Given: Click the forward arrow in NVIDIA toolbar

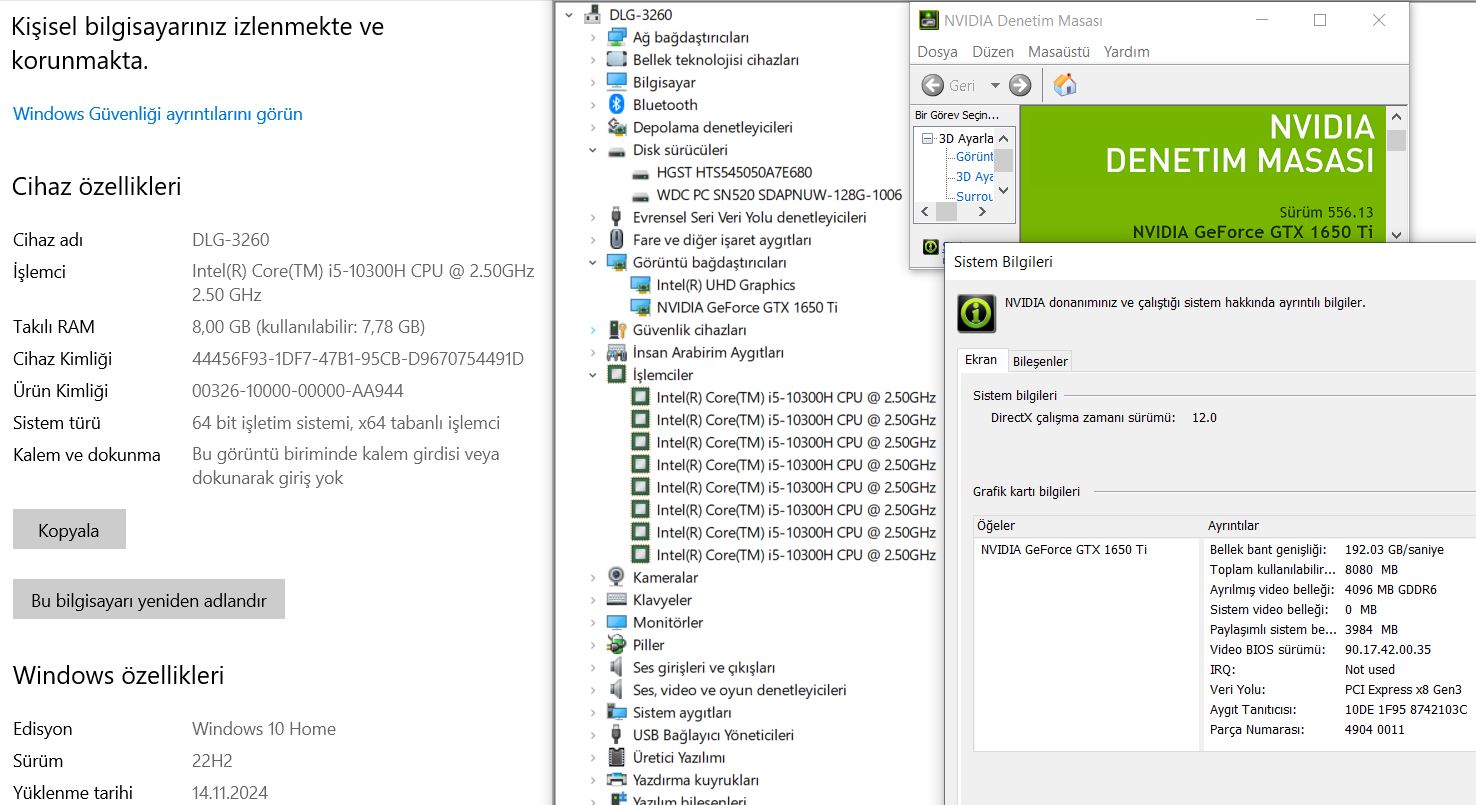Looking at the screenshot, I should tap(1020, 85).
